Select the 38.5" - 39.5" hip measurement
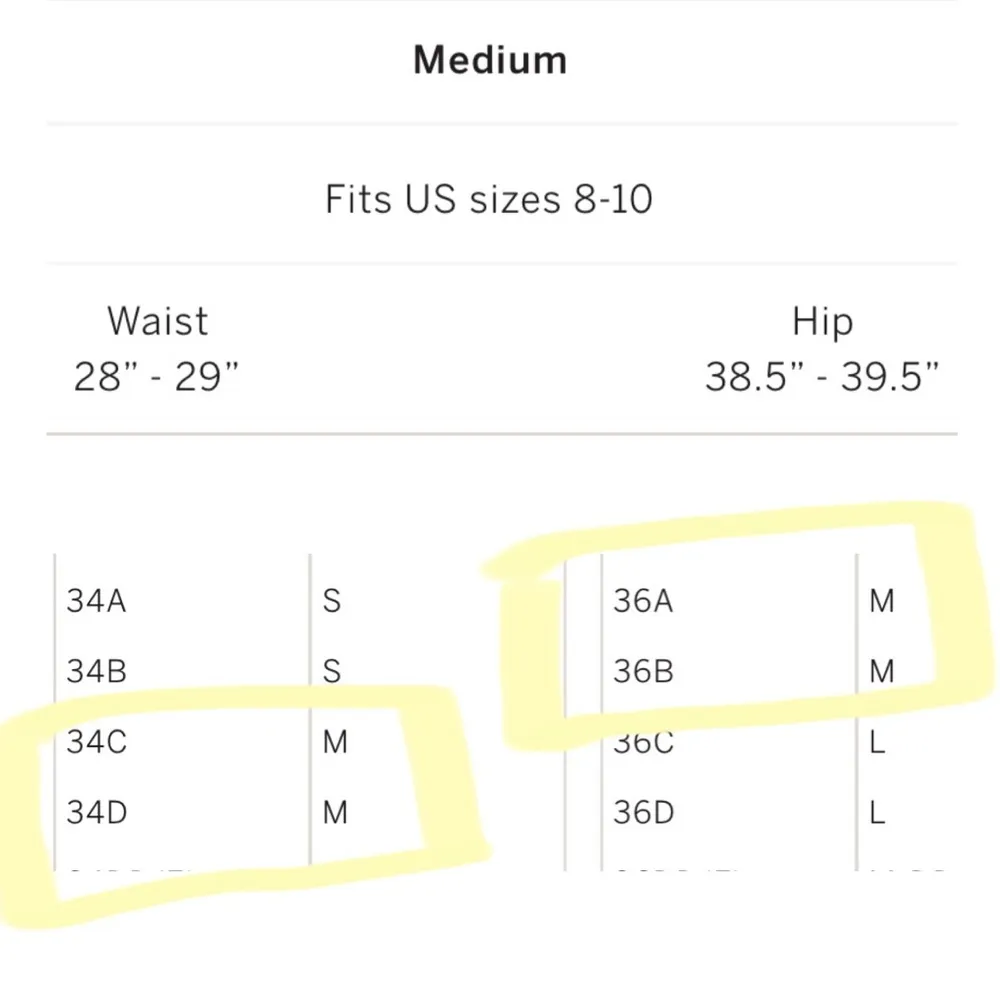 (x=822, y=377)
